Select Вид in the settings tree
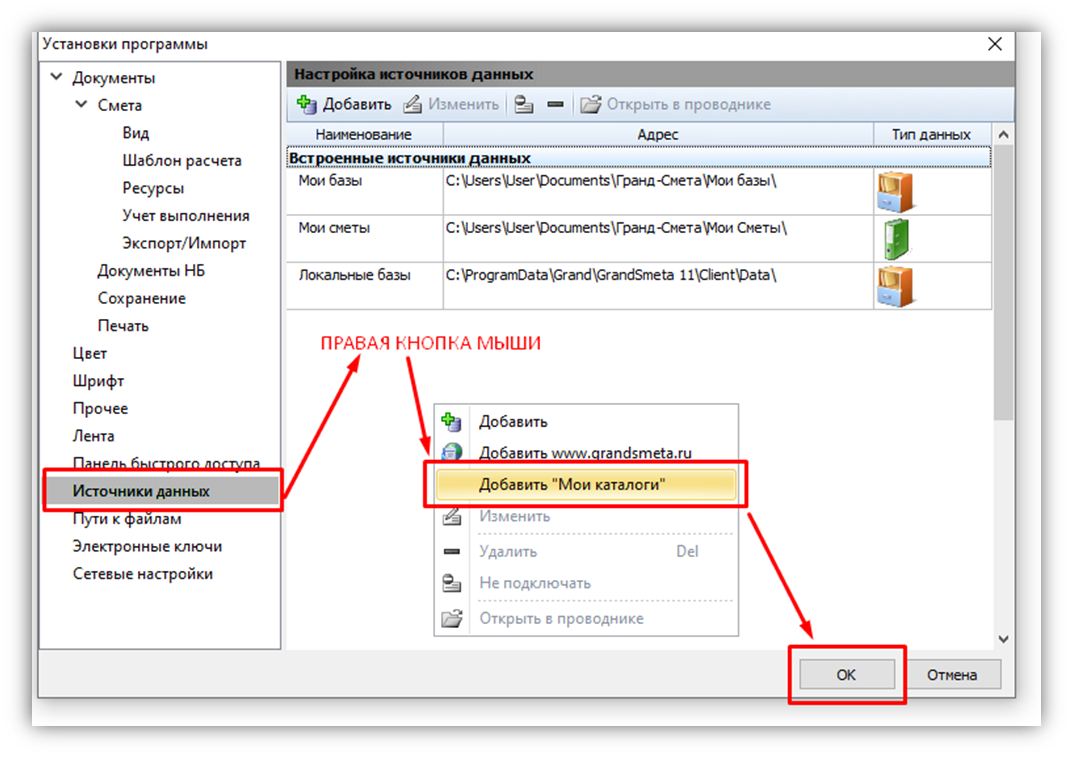This screenshot has width=1073, height=758. coord(135,133)
